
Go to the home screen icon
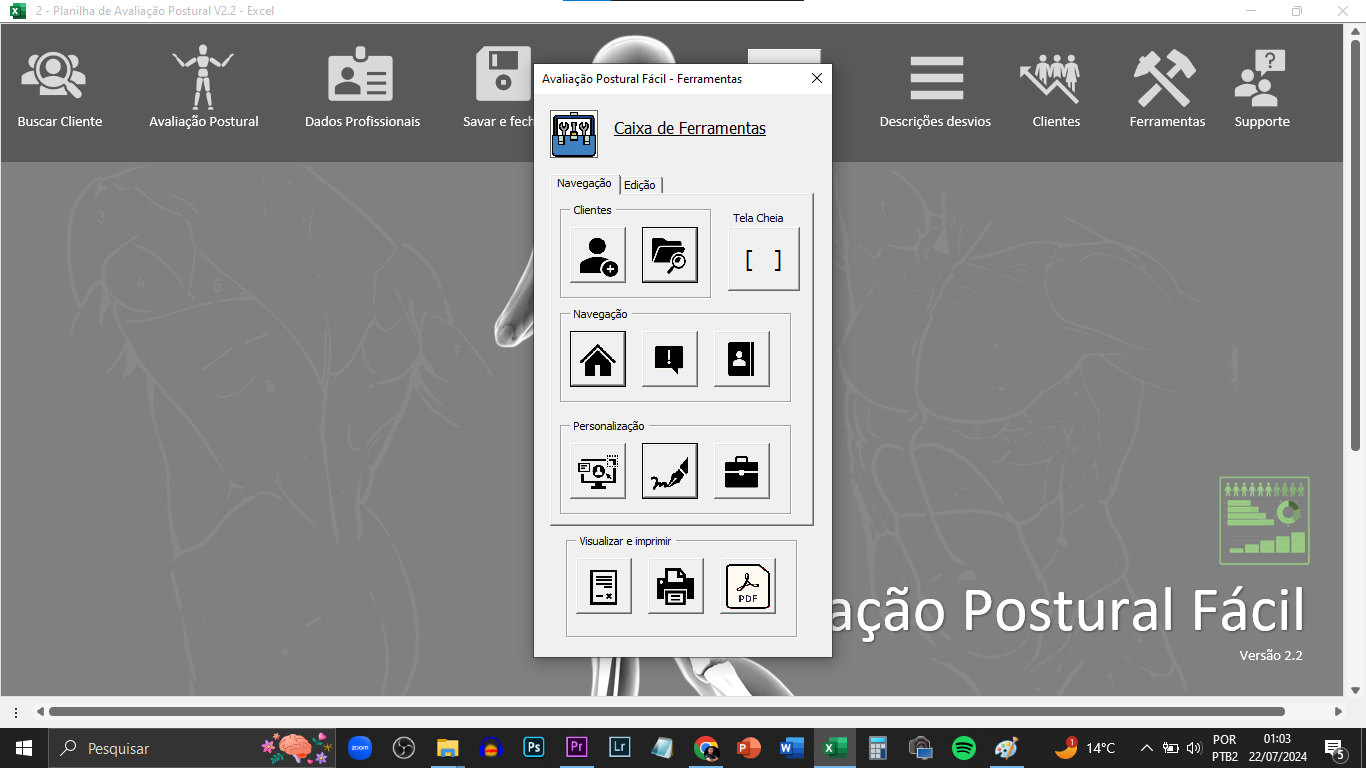coord(598,359)
